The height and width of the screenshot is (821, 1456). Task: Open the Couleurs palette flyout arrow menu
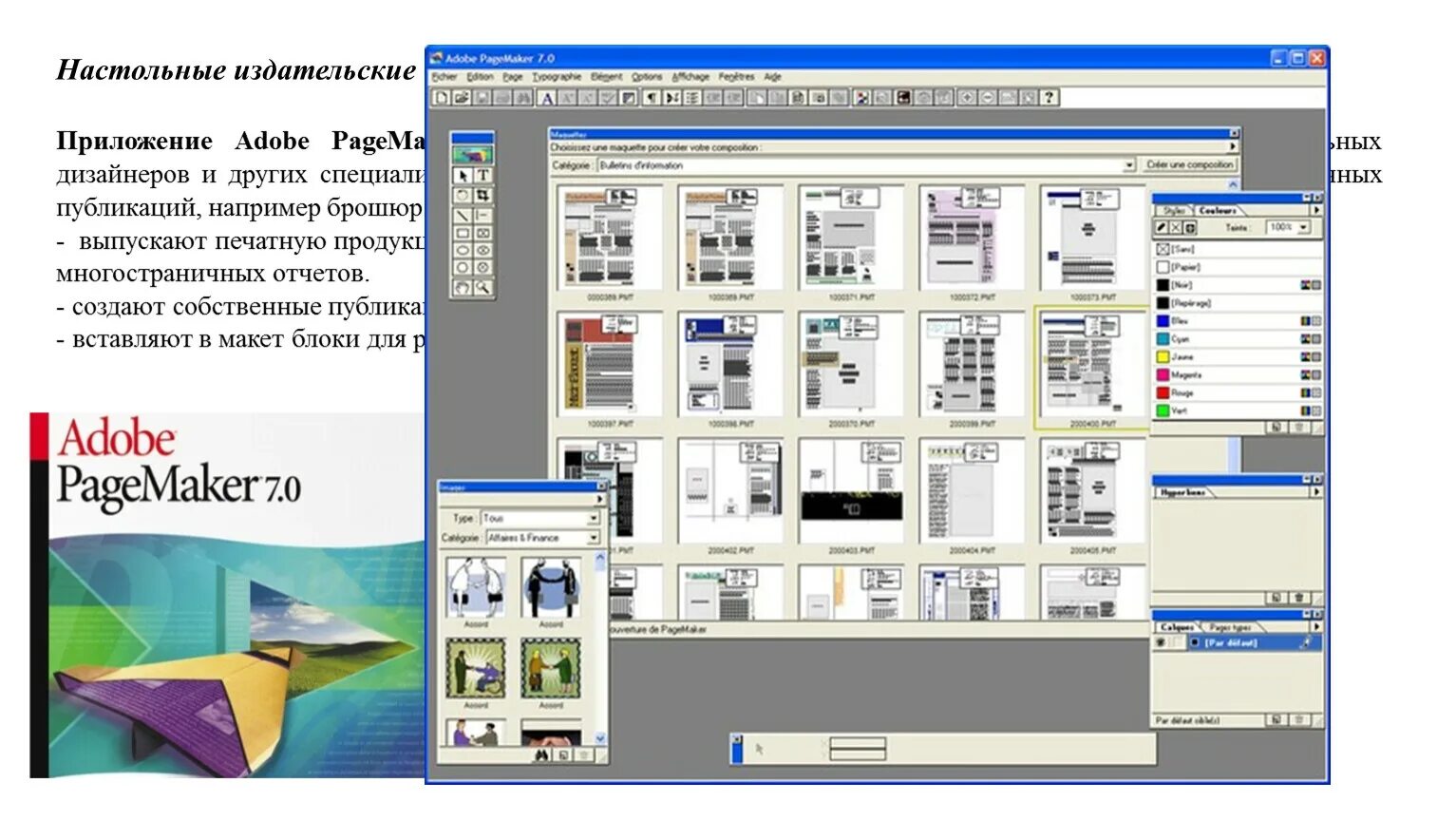(1316, 210)
